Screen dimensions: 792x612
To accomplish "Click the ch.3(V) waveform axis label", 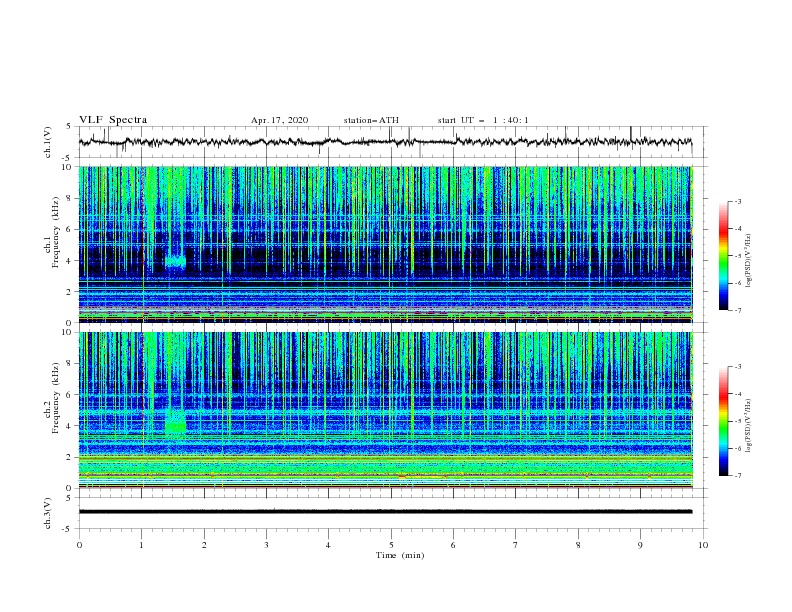I will tap(48, 513).
